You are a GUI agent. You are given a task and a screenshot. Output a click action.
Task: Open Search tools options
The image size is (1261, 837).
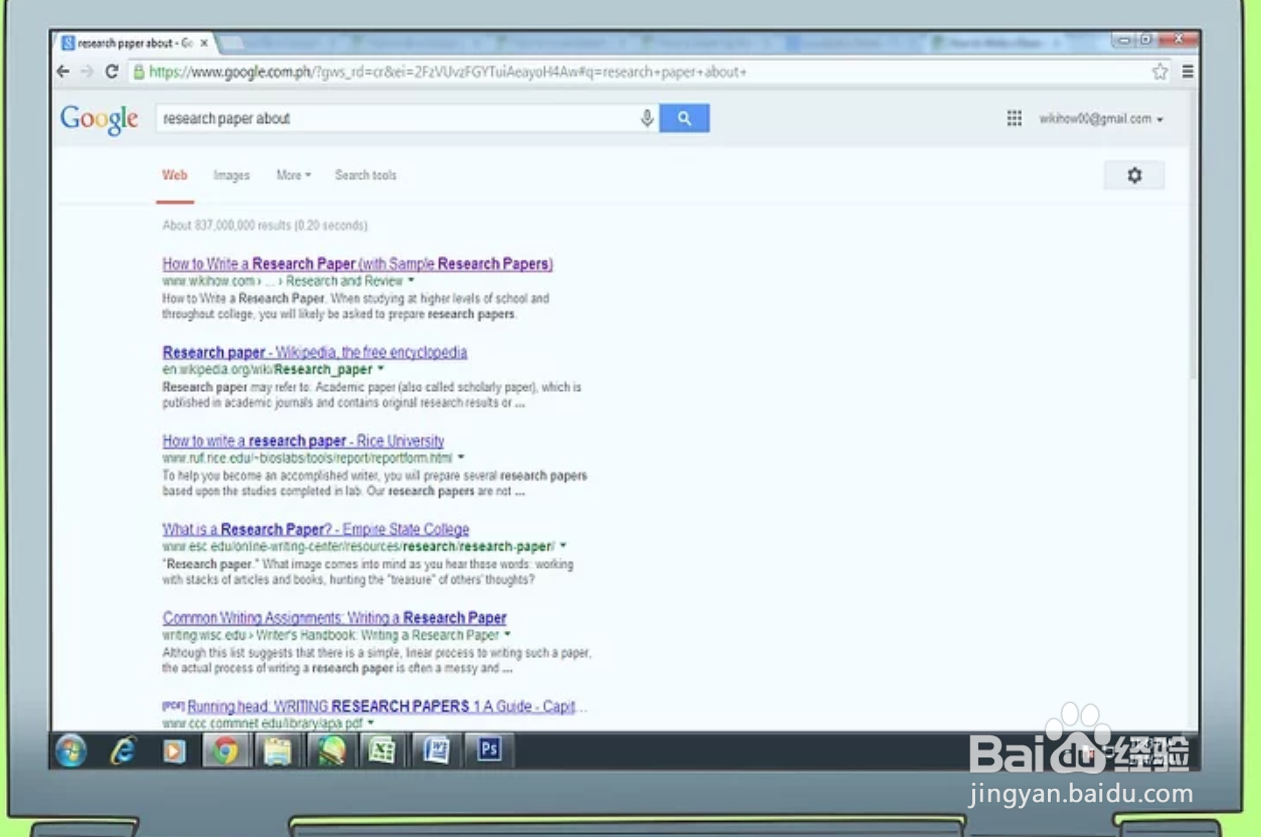click(365, 175)
